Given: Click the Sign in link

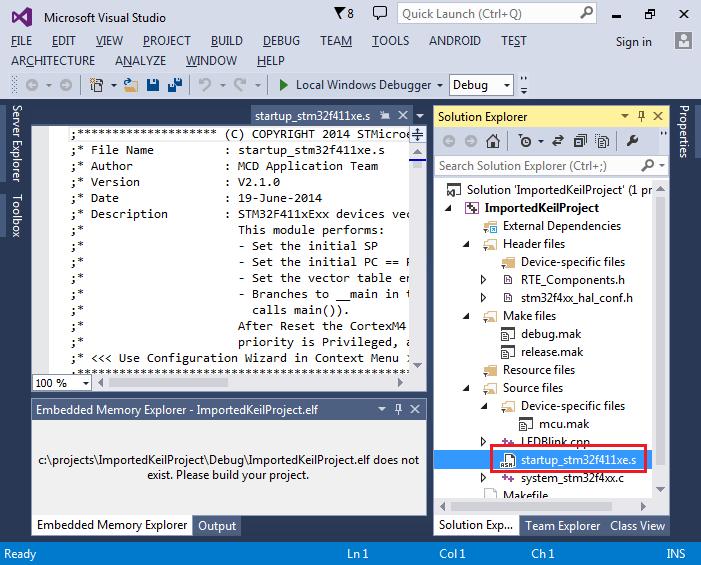Looking at the screenshot, I should click(633, 41).
